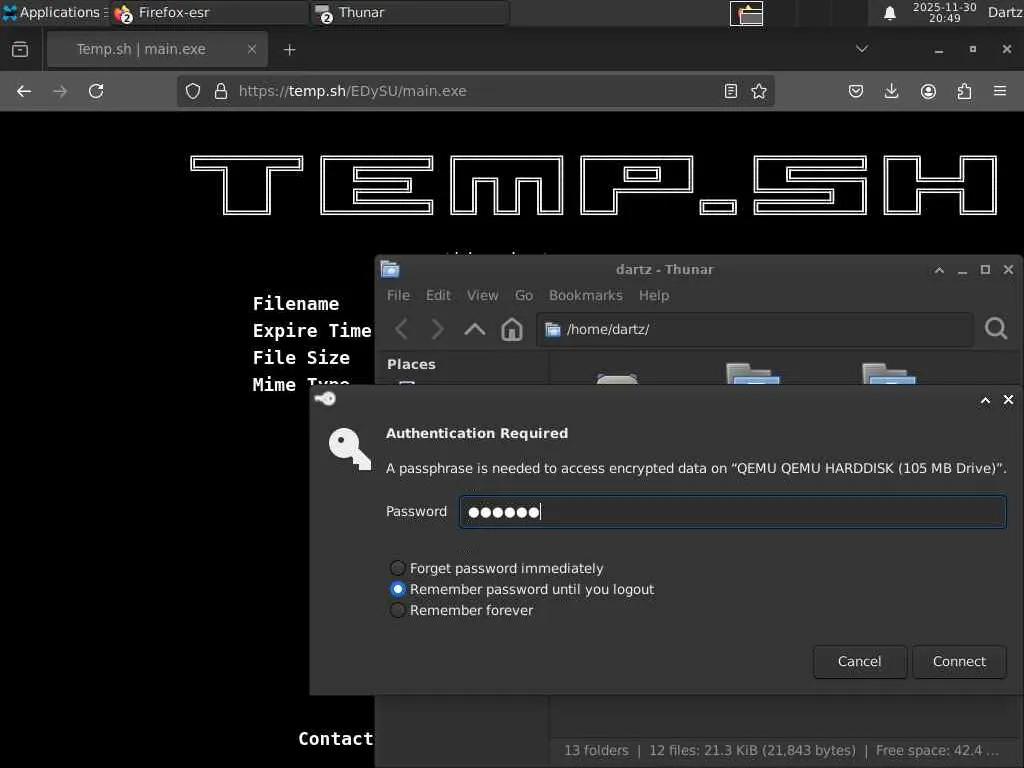This screenshot has width=1024, height=768.
Task: Go back in Thunar navigation
Action: (402, 329)
